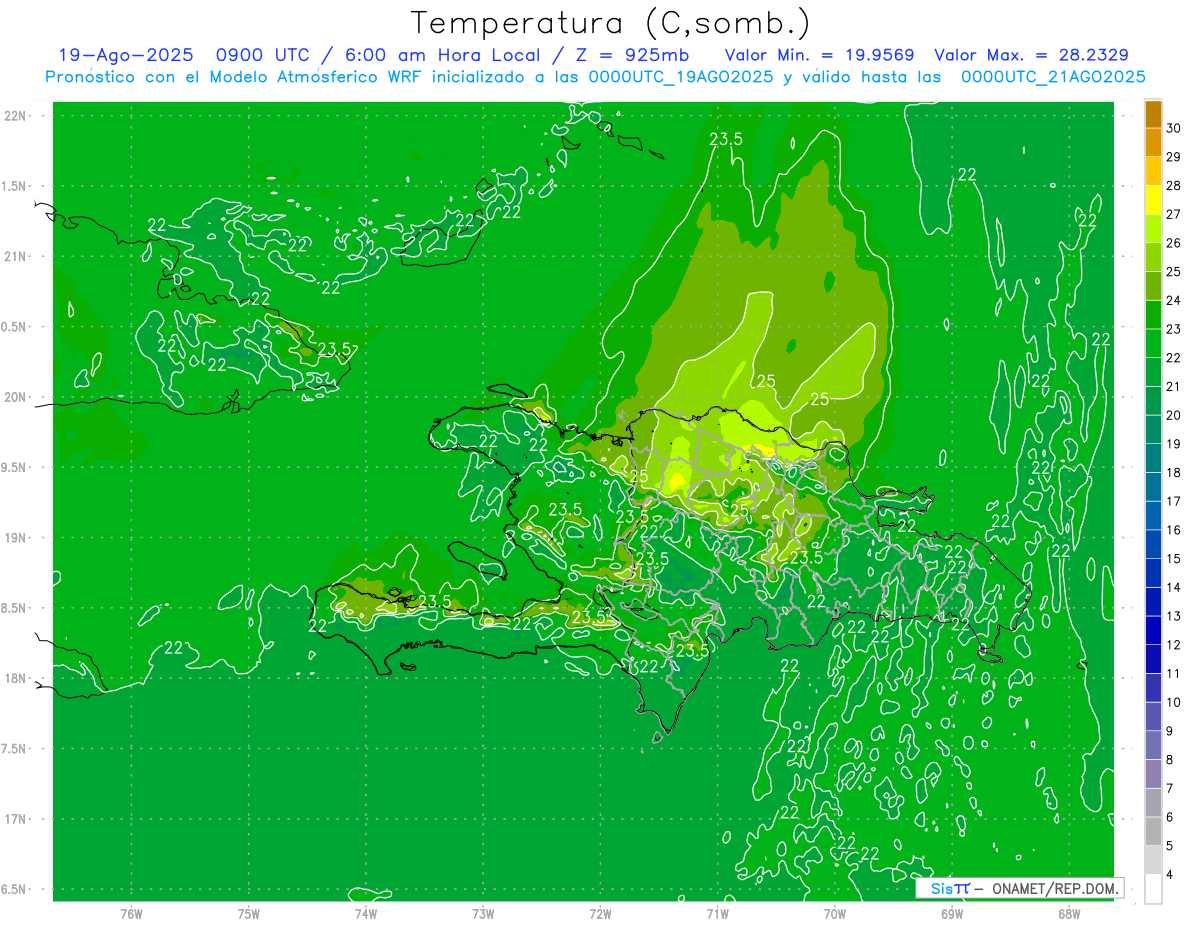Viewport: 1200px width, 927px height.
Task: Click the legend value '4'
Action: pos(1169,875)
